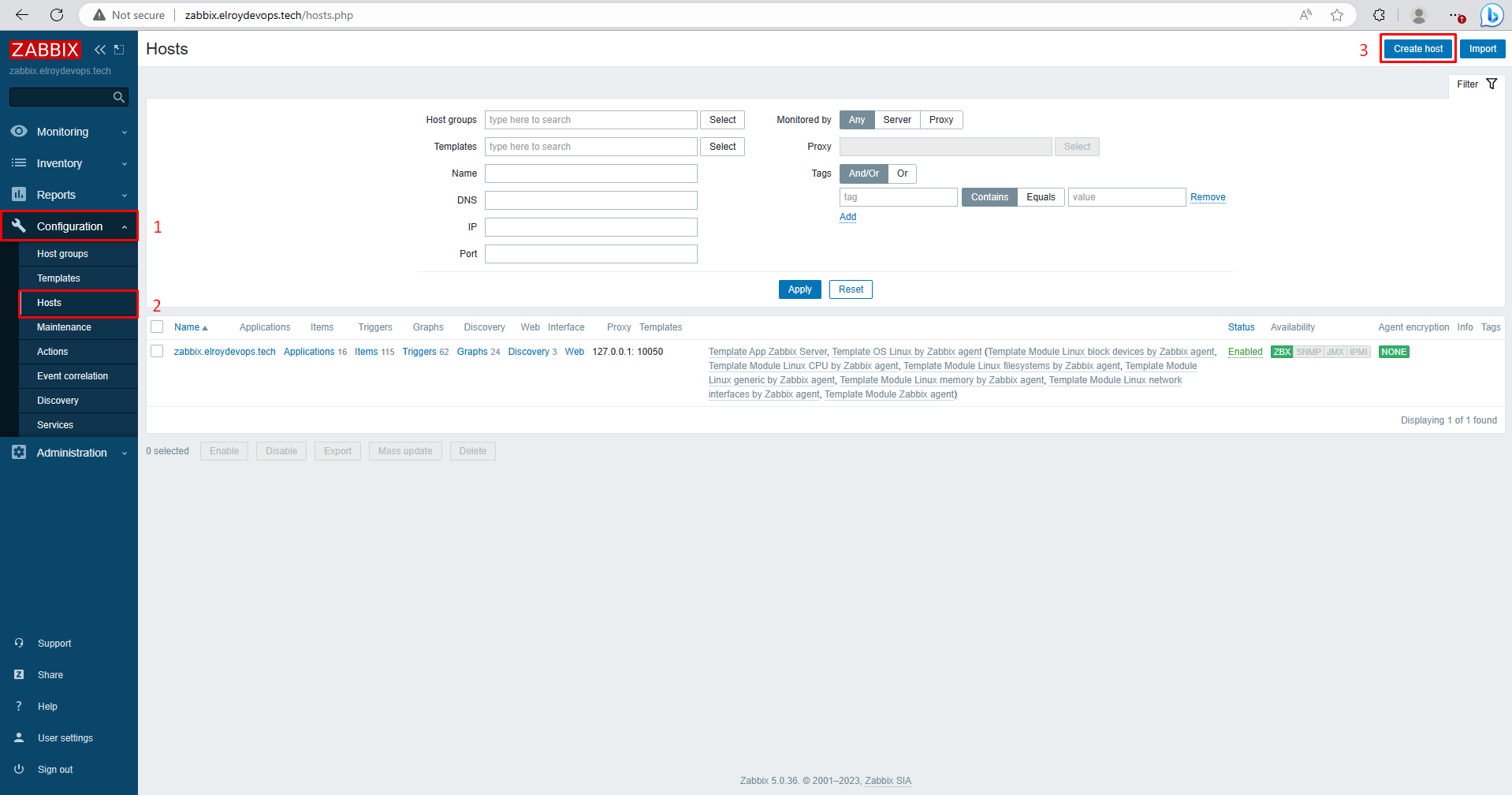Click Select next to Host groups
The width and height of the screenshot is (1512, 795).
tap(722, 120)
